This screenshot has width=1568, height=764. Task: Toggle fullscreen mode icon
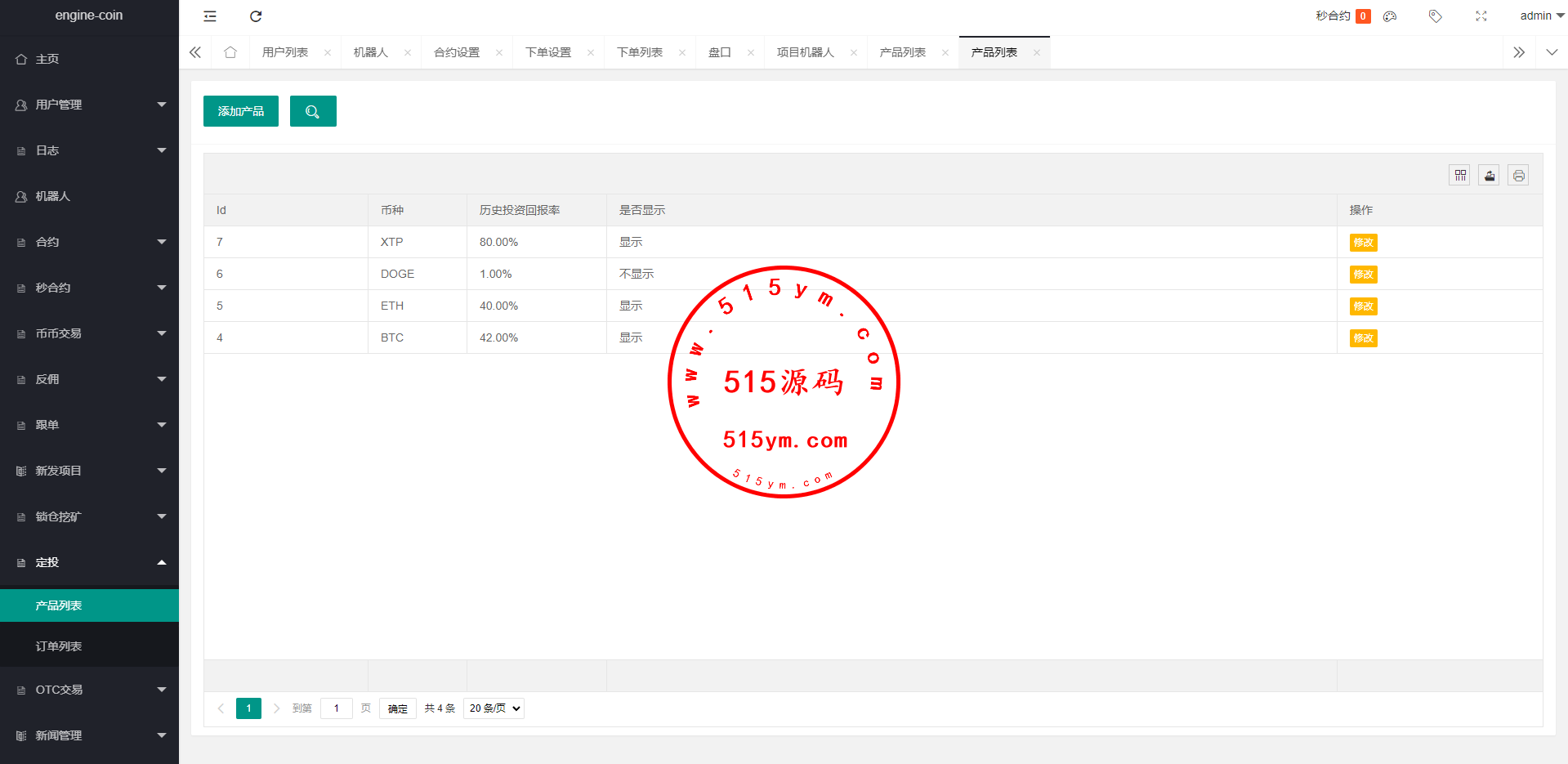[x=1481, y=16]
